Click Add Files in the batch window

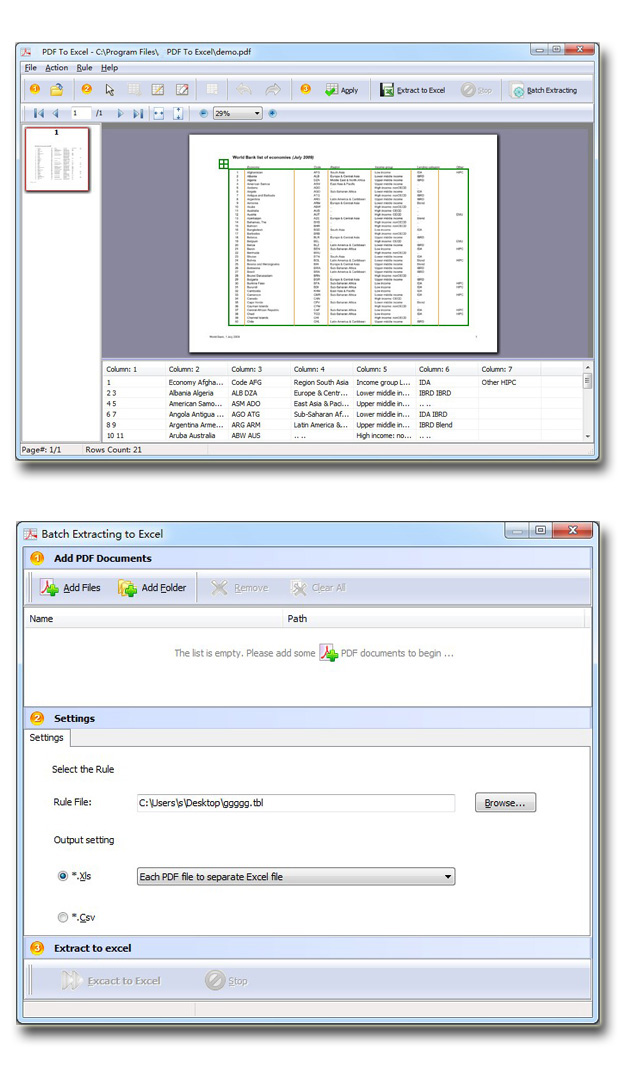coord(70,588)
